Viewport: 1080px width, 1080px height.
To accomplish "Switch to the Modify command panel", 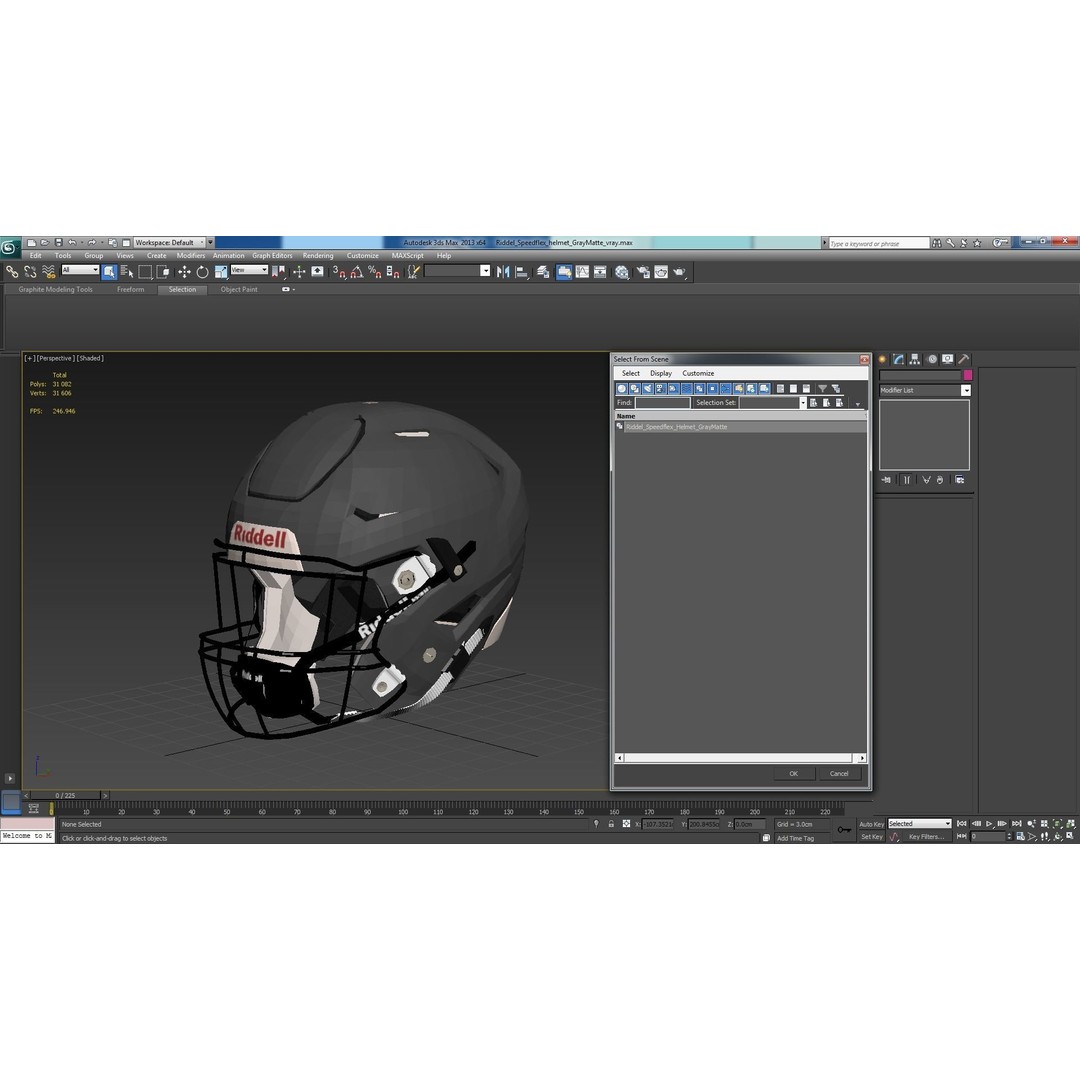I will coord(898,359).
